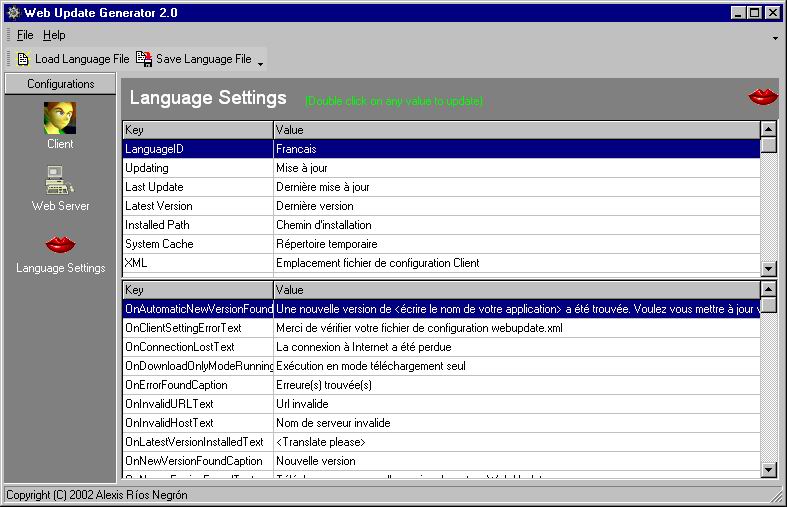Expand the toolbar options dropdown arrow
Viewport: 787px width, 507px height.
pos(261,64)
